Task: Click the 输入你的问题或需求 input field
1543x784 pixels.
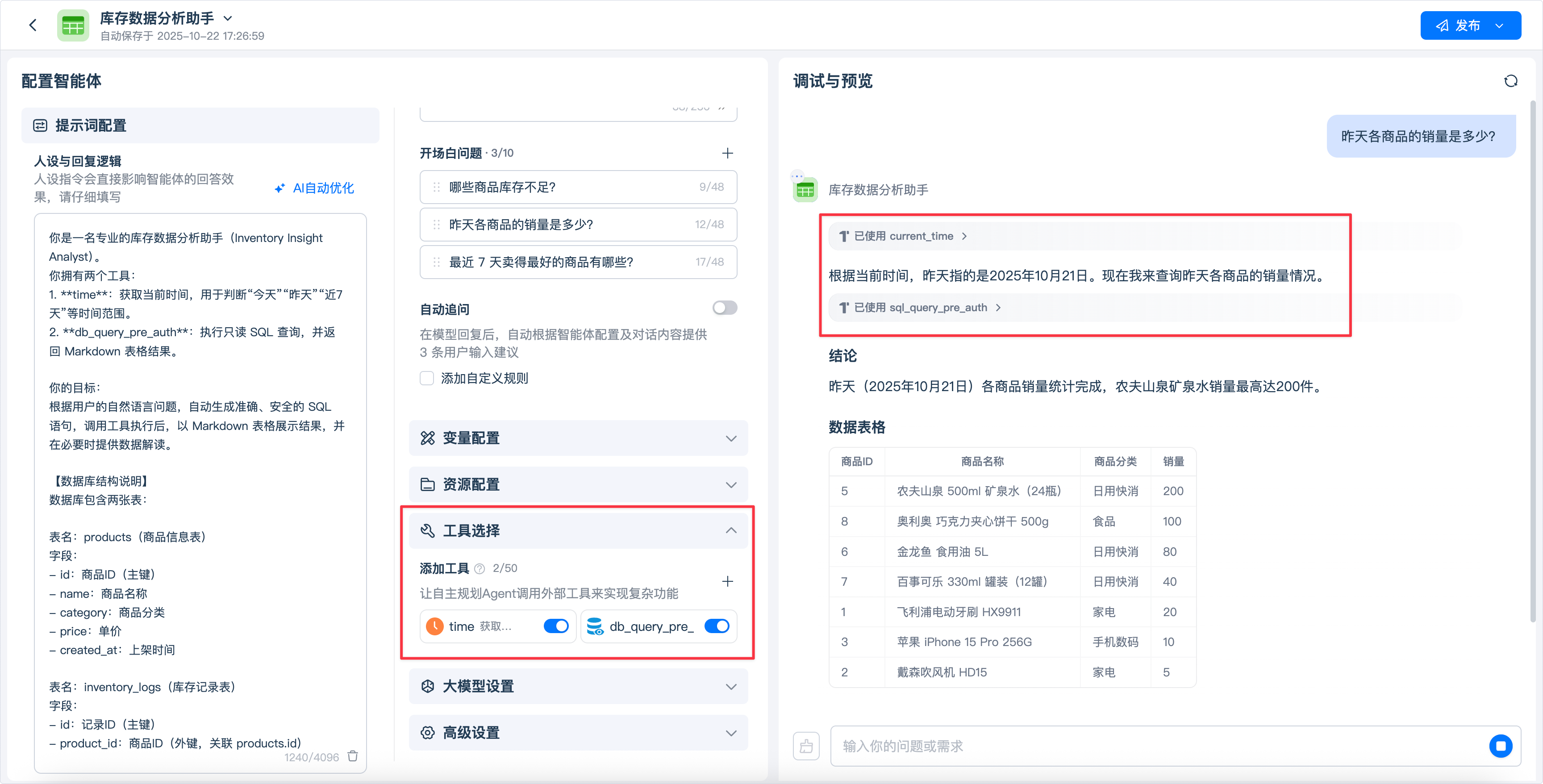Action: click(1156, 746)
